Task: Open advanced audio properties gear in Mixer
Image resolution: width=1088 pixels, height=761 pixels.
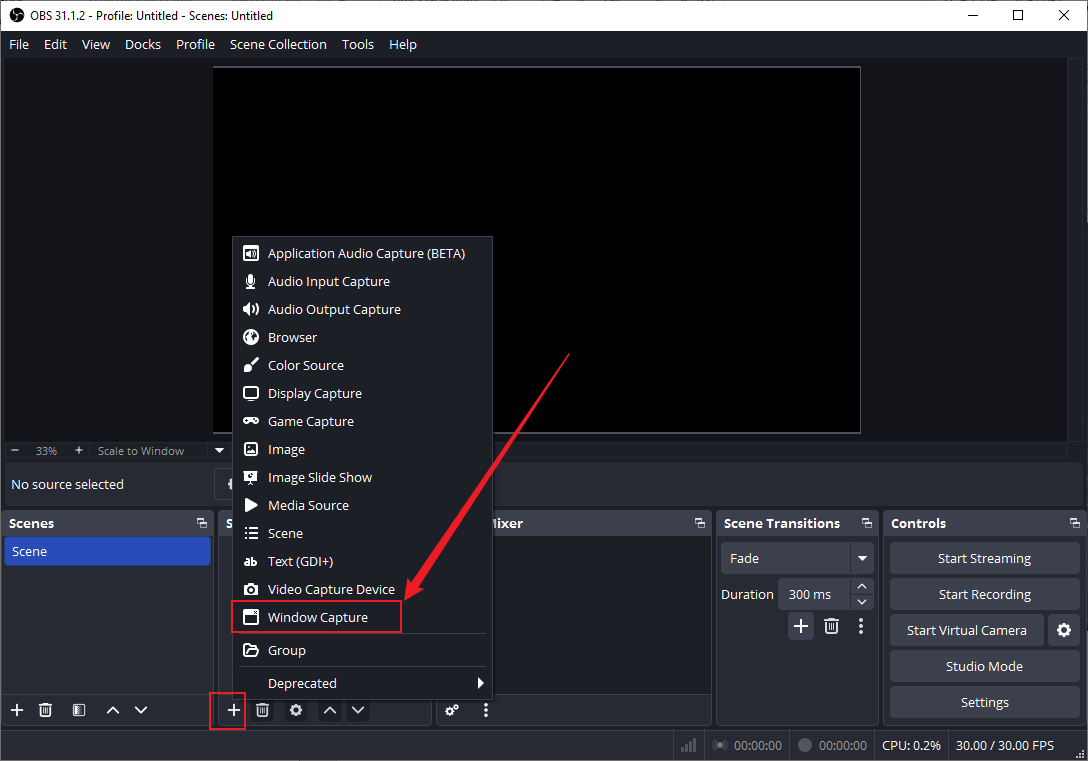Action: point(452,710)
